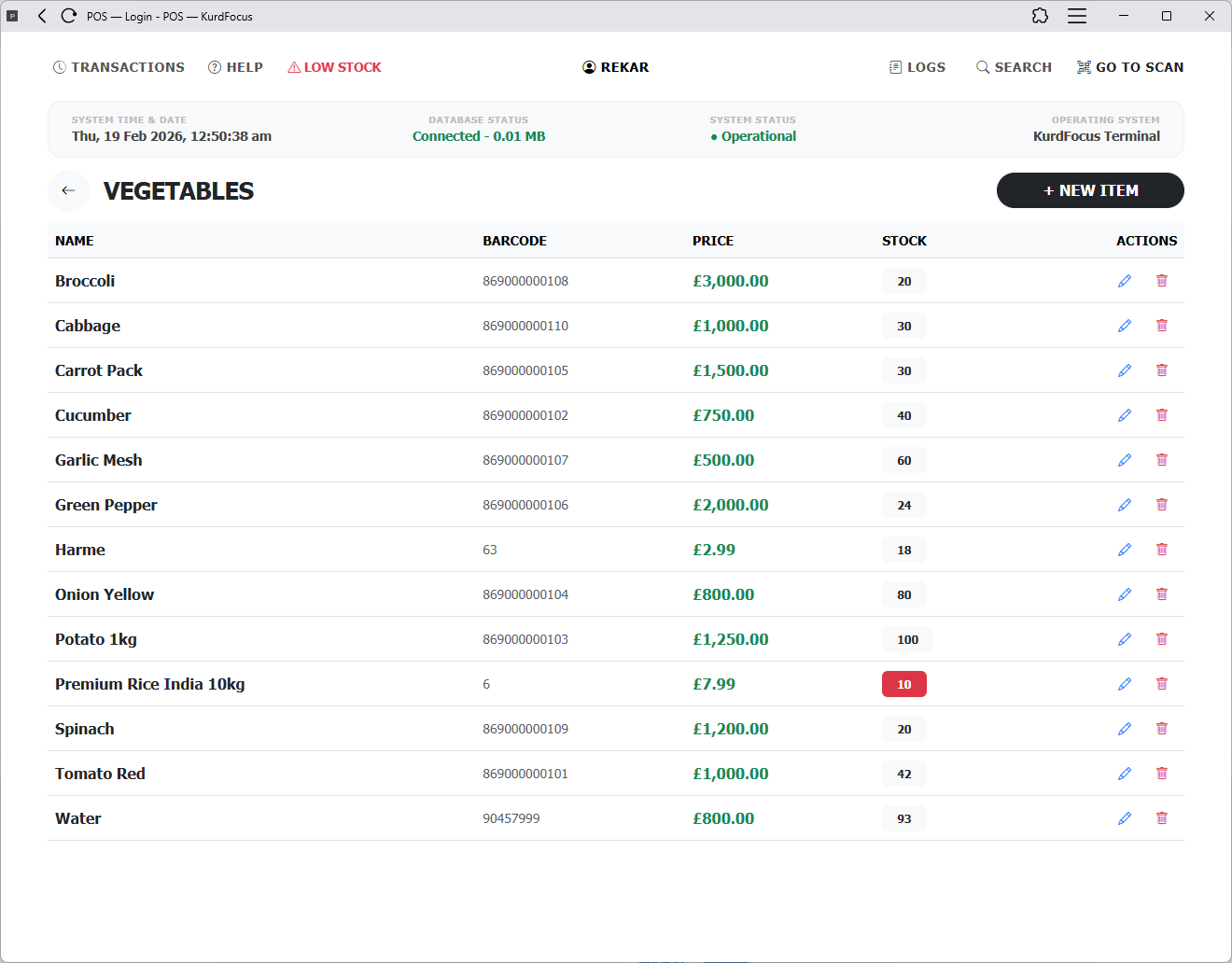The height and width of the screenshot is (963, 1232).
Task: Open the hamburger menu in title bar
Action: click(1077, 16)
